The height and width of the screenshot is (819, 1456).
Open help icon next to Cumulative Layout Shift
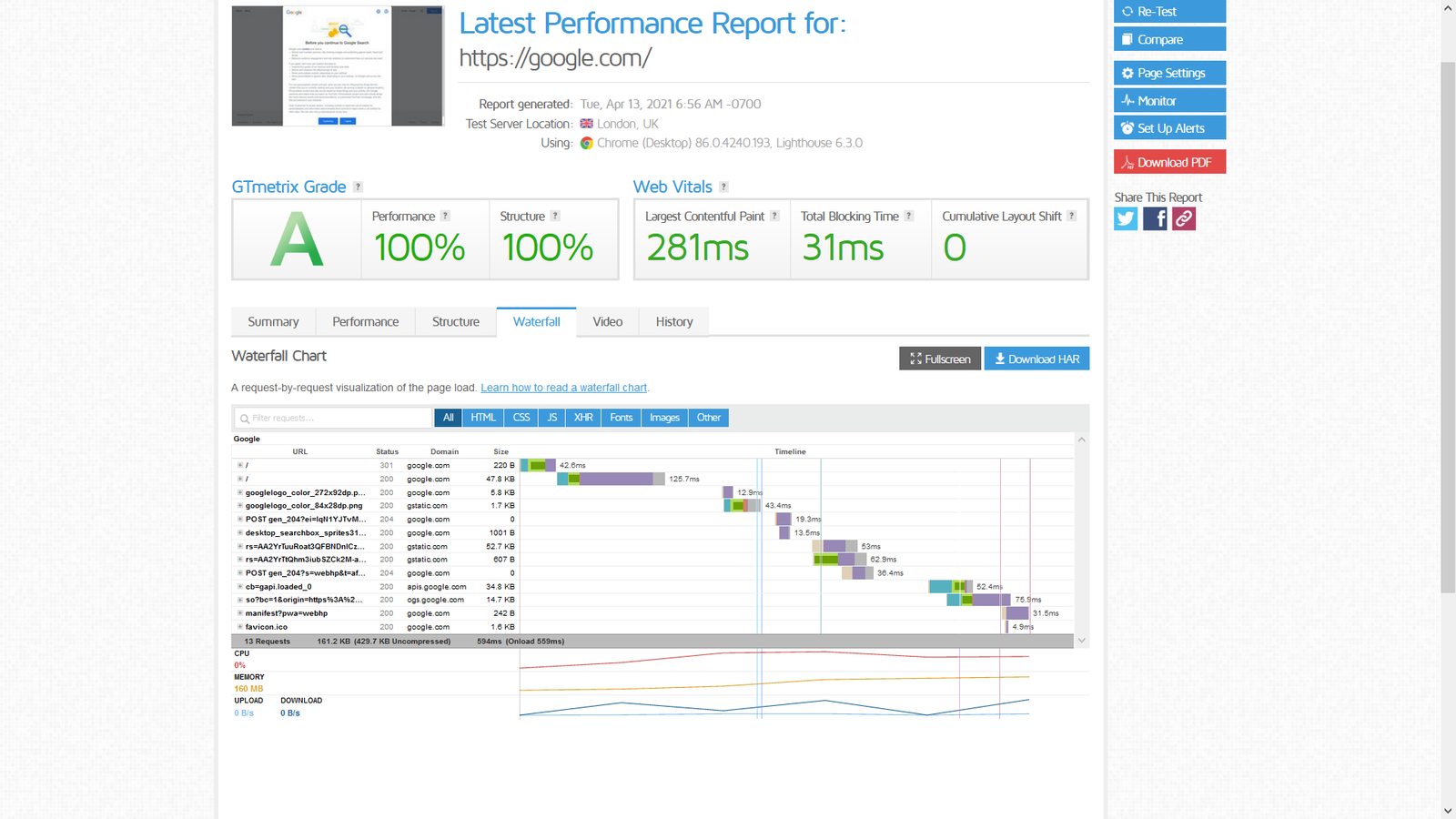[x=1071, y=216]
